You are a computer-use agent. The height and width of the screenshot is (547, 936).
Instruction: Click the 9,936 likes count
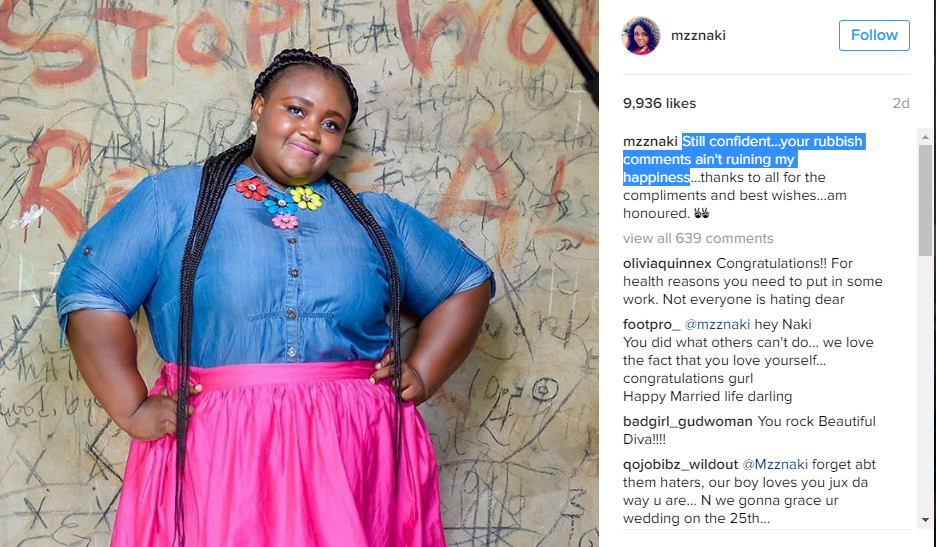(x=659, y=103)
